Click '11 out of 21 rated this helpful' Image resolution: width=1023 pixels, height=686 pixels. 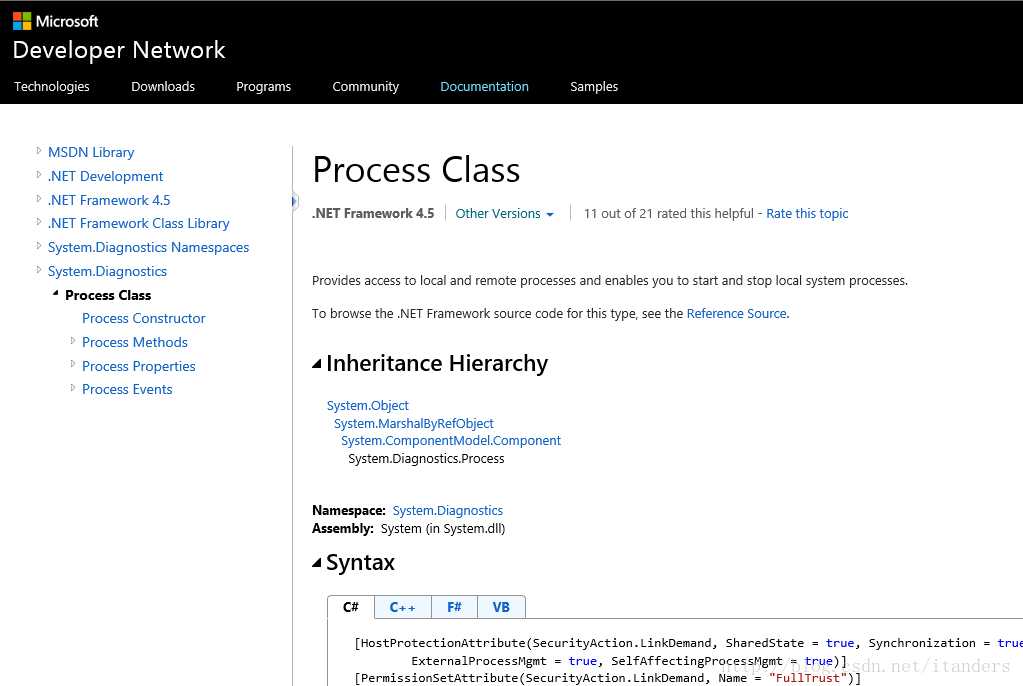click(669, 213)
